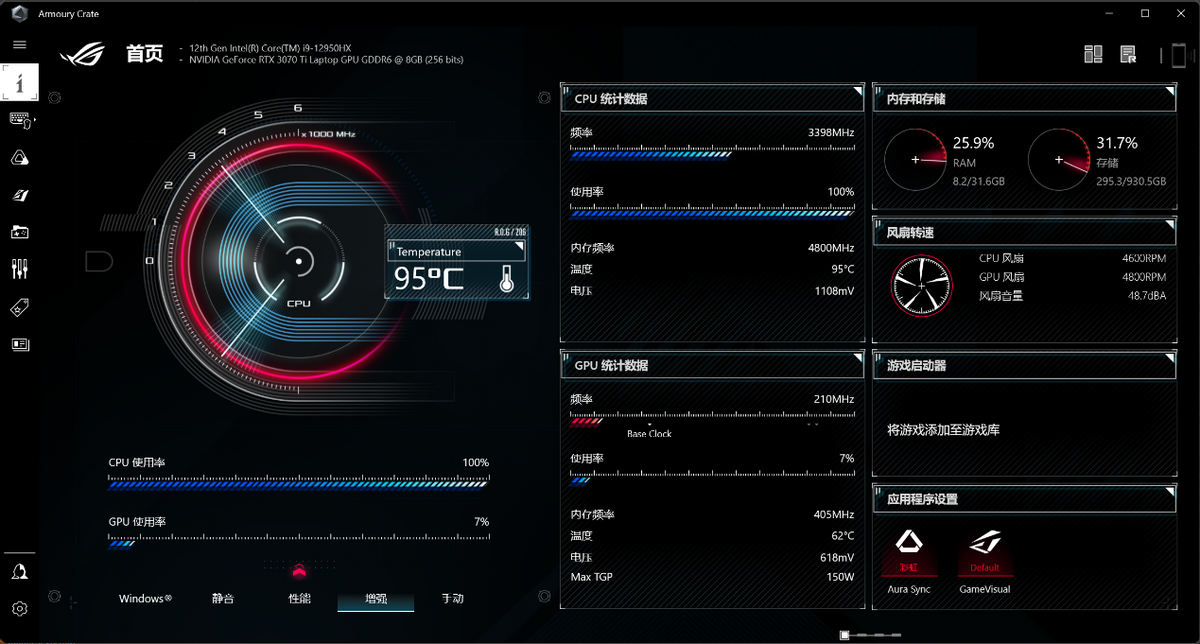Click the round knob beside CPU 统计数据 header

pos(544,98)
